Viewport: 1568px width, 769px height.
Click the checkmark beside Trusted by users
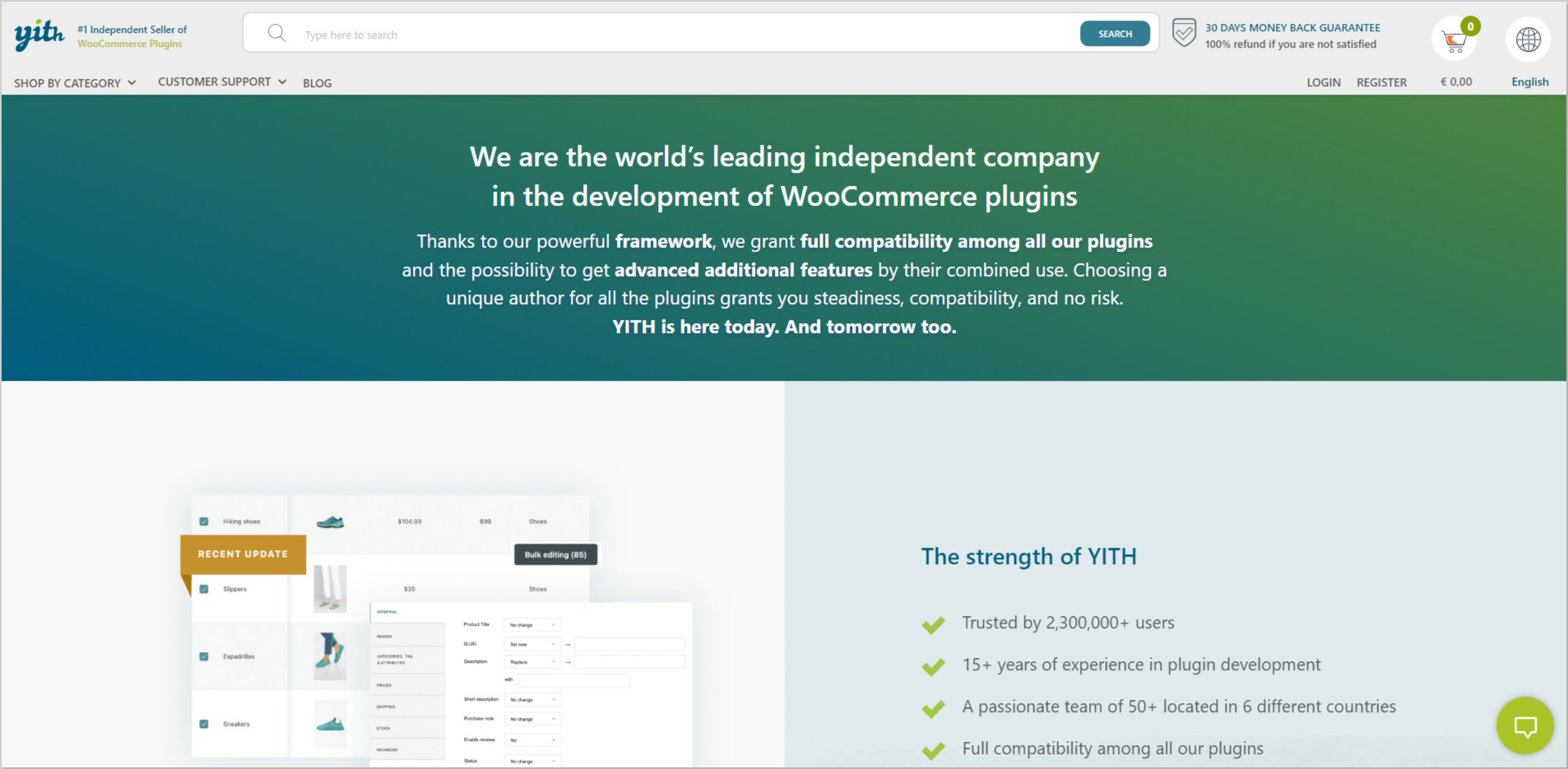point(933,625)
